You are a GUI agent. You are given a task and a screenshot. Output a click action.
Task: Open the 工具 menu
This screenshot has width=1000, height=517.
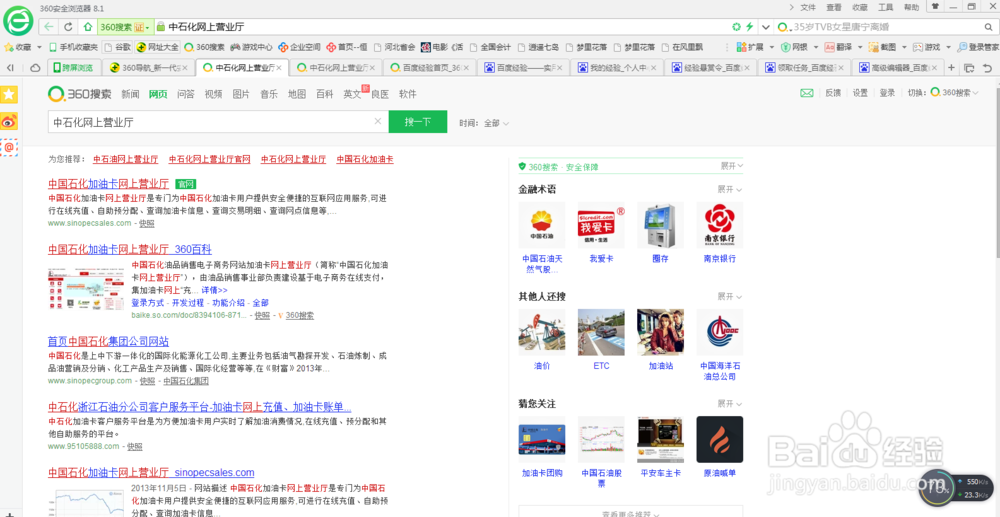click(x=886, y=7)
